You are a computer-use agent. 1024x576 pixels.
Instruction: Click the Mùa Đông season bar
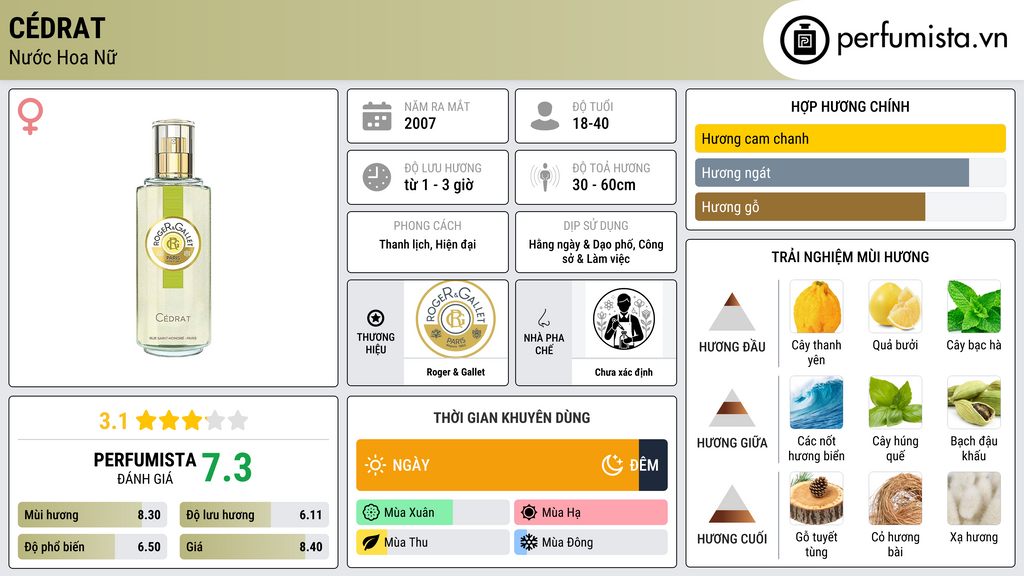coord(591,542)
